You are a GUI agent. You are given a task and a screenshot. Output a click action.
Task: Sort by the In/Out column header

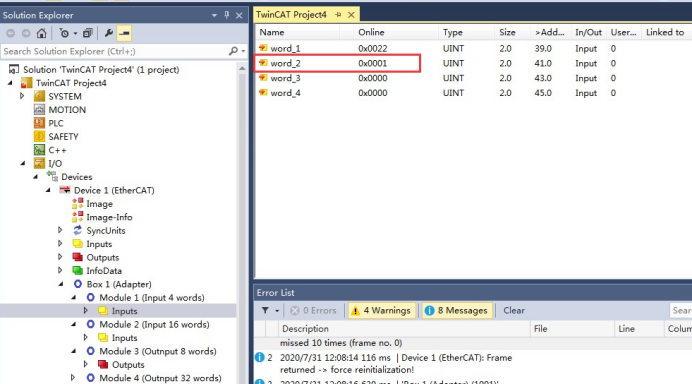pyautogui.click(x=588, y=32)
